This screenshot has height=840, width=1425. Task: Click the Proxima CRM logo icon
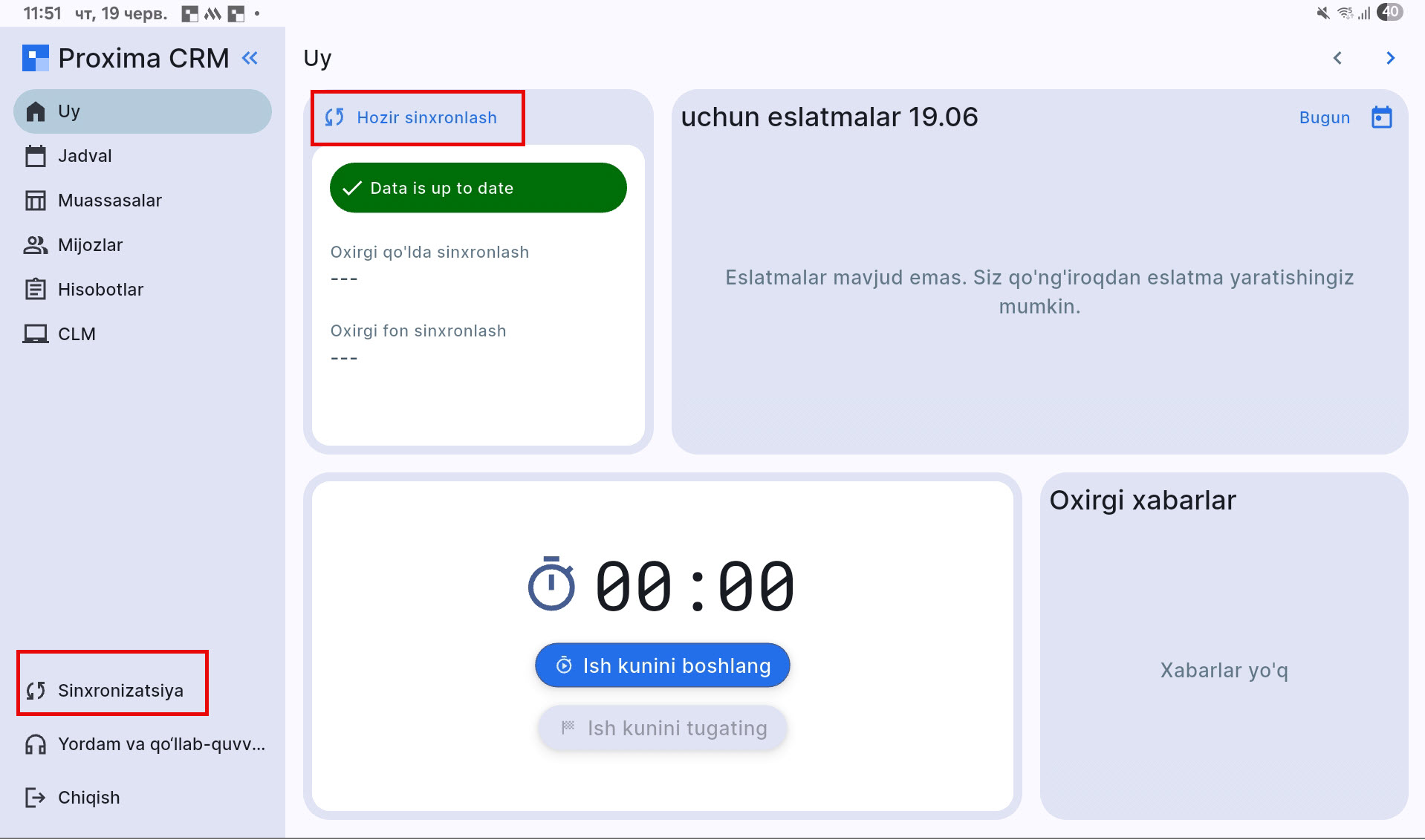pyautogui.click(x=35, y=58)
